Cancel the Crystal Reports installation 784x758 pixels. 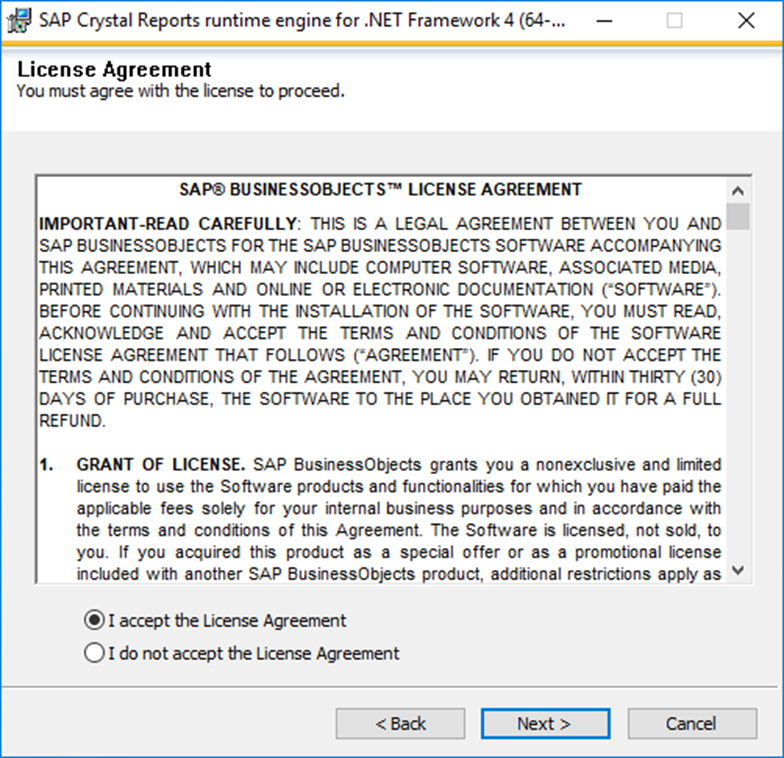pos(692,723)
